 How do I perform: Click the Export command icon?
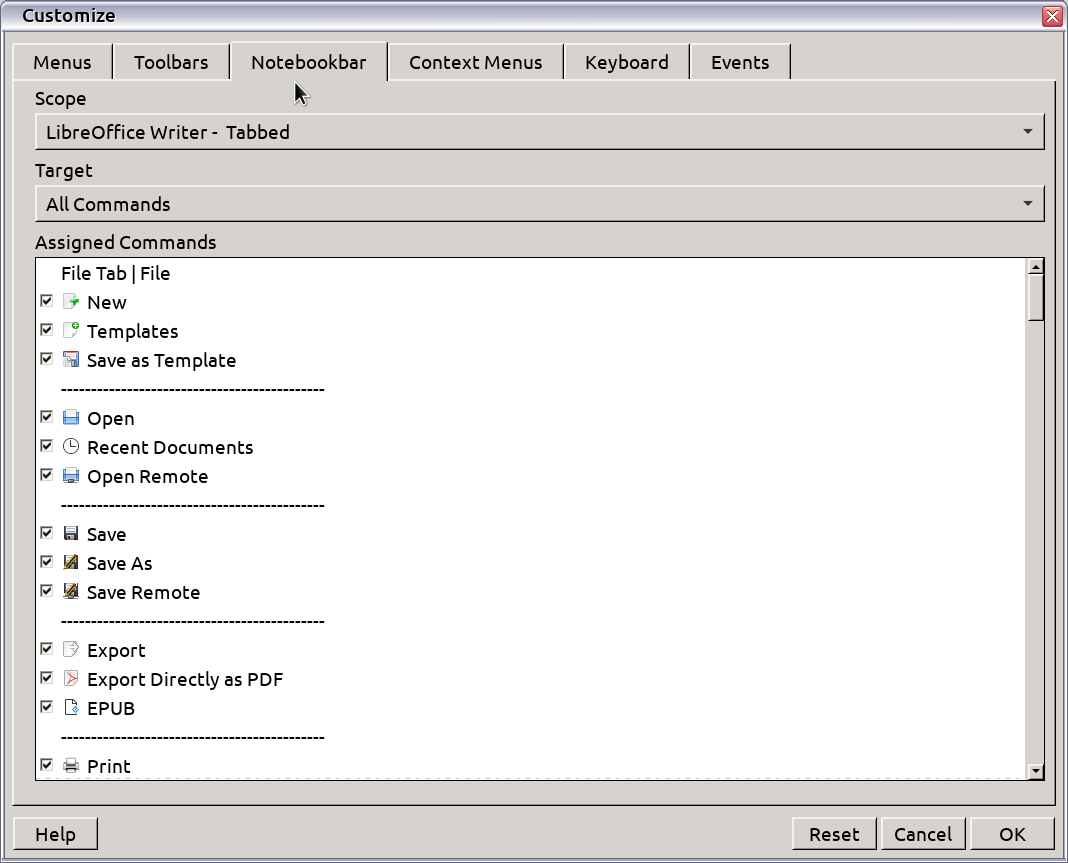[71, 649]
